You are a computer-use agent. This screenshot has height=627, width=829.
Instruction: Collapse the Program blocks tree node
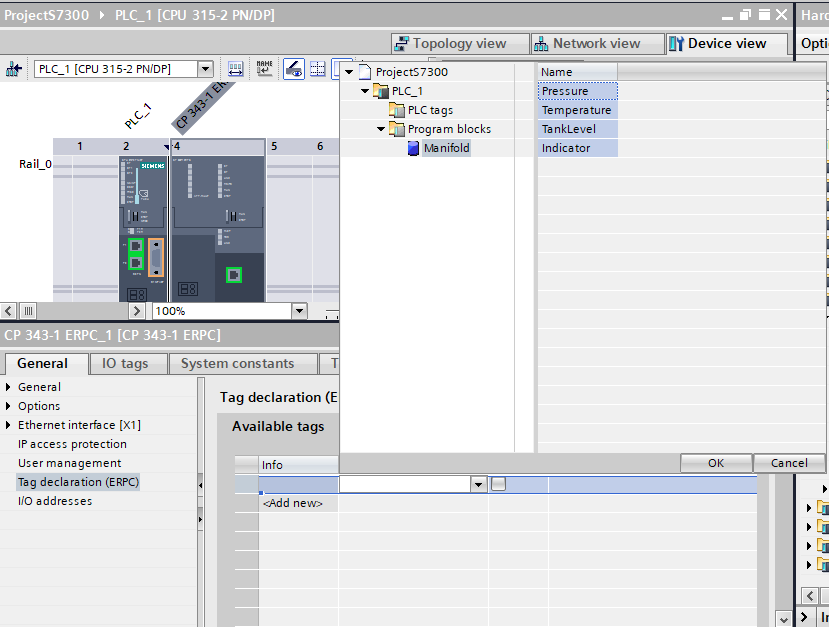[x=381, y=129]
